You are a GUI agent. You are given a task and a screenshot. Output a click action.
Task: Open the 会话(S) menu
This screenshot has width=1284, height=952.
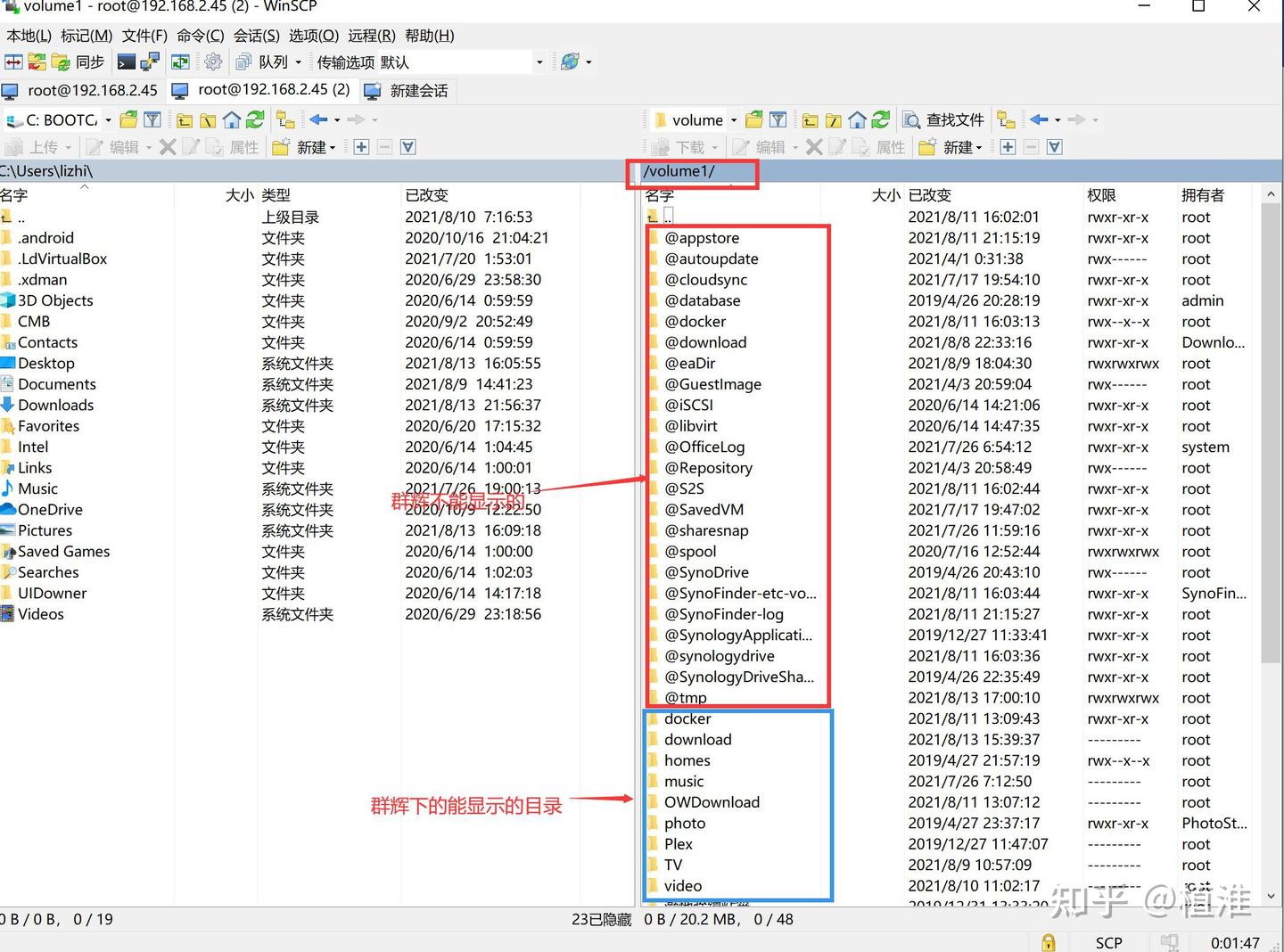pyautogui.click(x=257, y=36)
